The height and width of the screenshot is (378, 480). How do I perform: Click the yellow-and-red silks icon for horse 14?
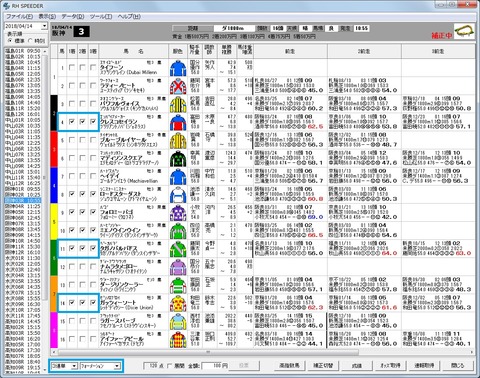coord(178,303)
